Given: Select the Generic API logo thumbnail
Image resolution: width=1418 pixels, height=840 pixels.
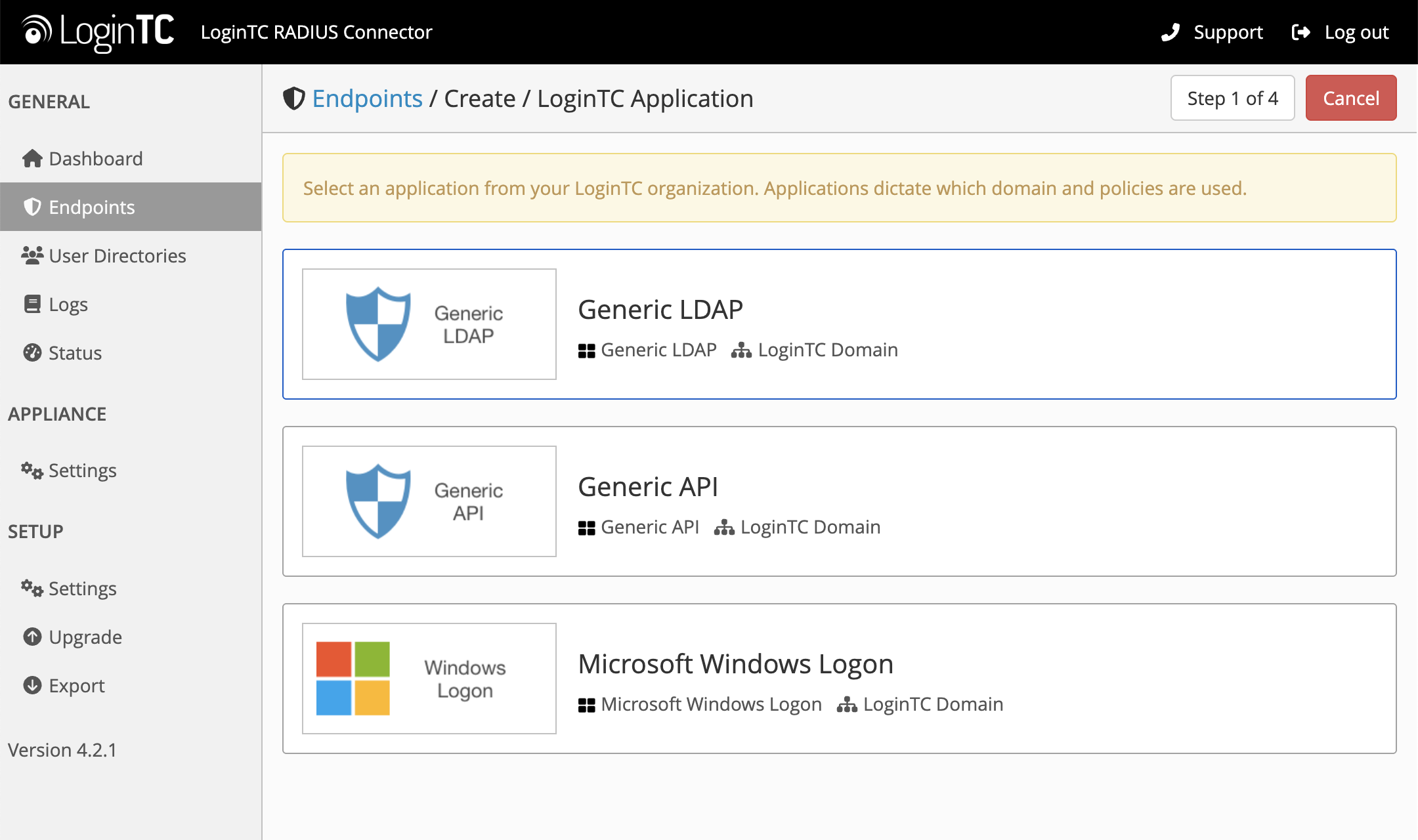Looking at the screenshot, I should point(429,501).
